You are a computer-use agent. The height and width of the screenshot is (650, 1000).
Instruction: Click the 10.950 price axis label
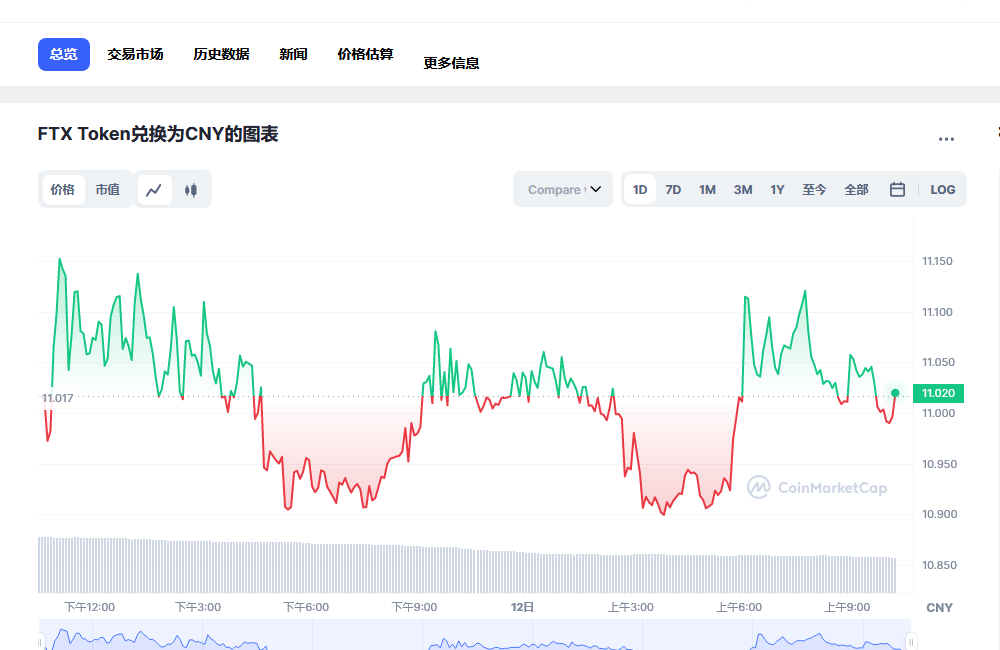point(939,464)
